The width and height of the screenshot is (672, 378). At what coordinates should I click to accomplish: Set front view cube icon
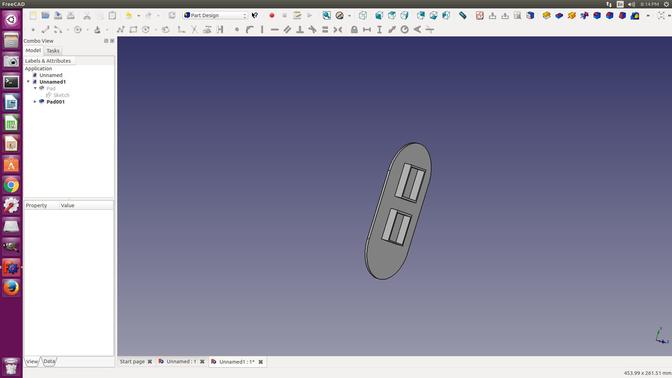click(379, 15)
